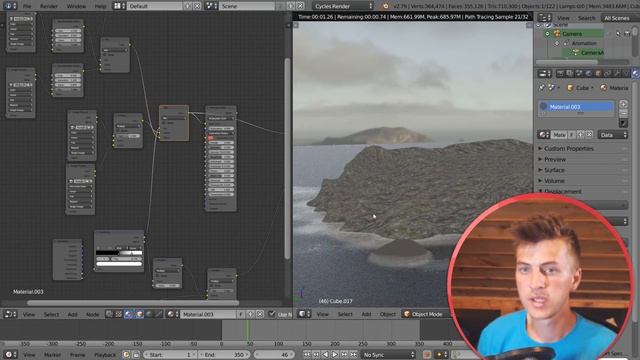
Task: Click Material.003 name in node editor header
Action: (207, 314)
